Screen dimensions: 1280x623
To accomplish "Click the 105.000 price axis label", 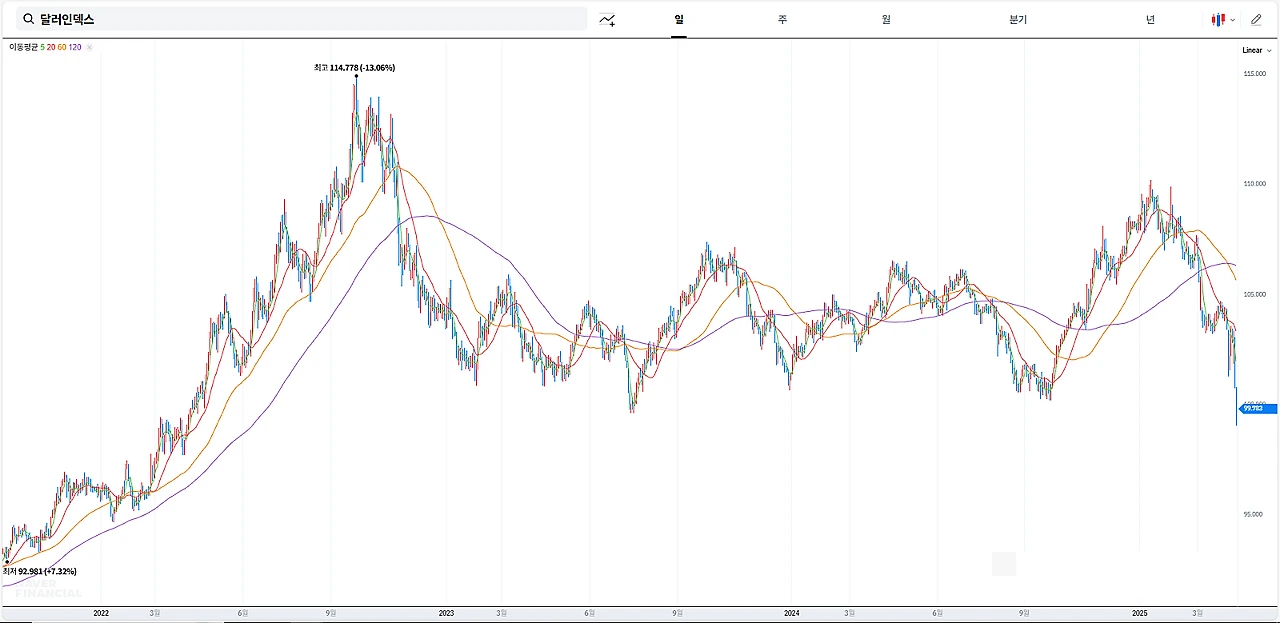I will point(1254,294).
